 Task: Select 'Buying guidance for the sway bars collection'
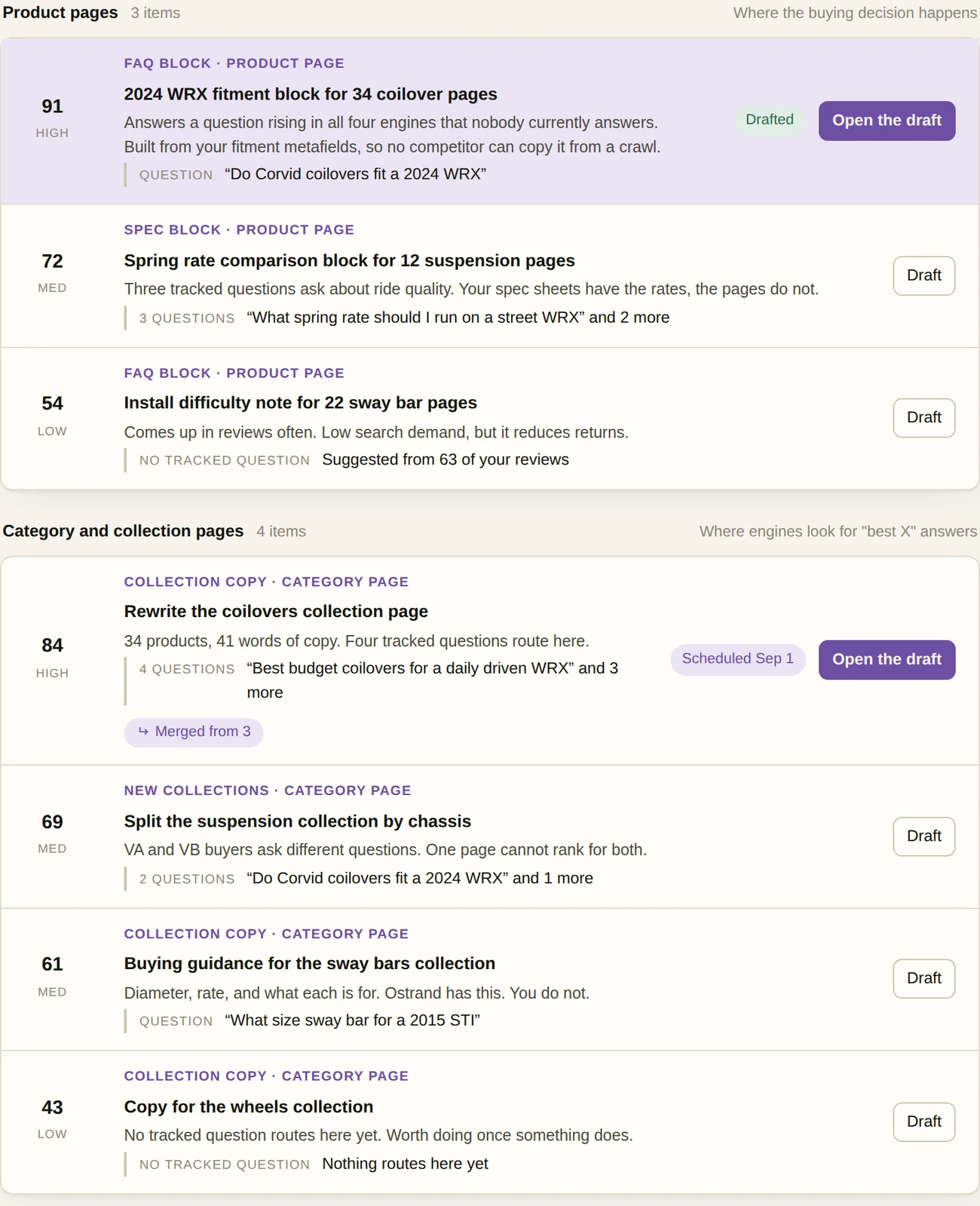point(309,963)
